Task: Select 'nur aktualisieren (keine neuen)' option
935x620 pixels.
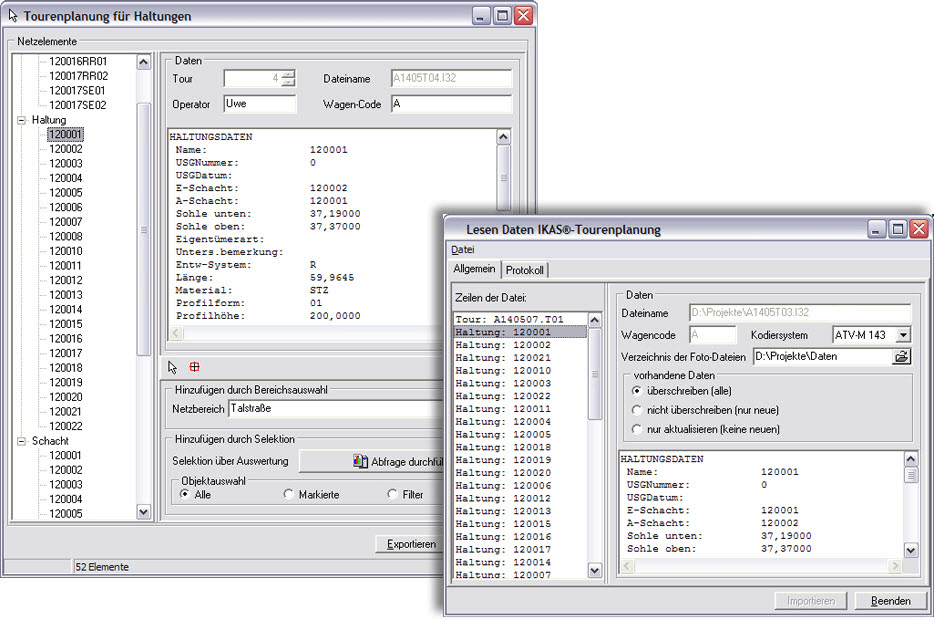Action: [637, 429]
